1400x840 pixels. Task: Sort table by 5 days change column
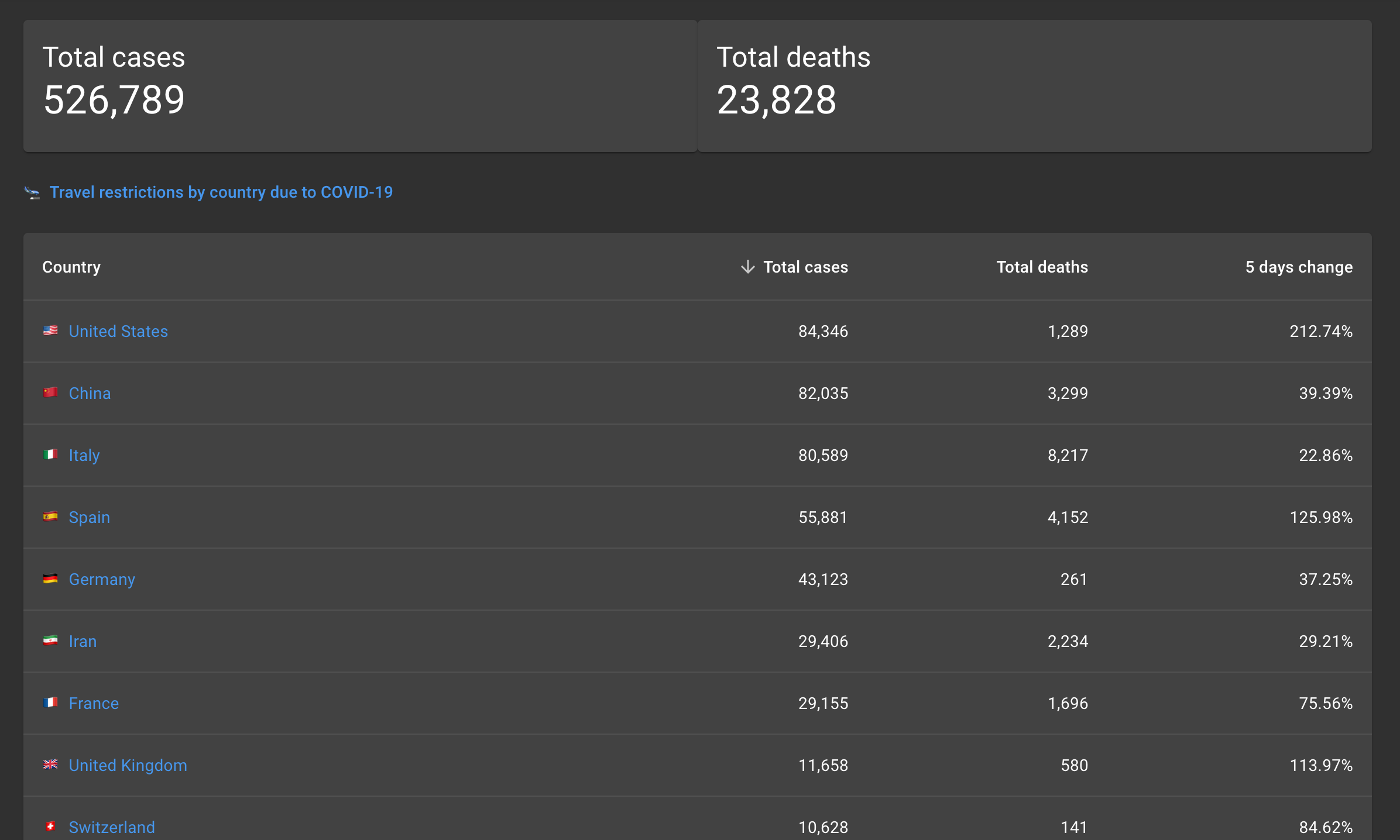1298,267
